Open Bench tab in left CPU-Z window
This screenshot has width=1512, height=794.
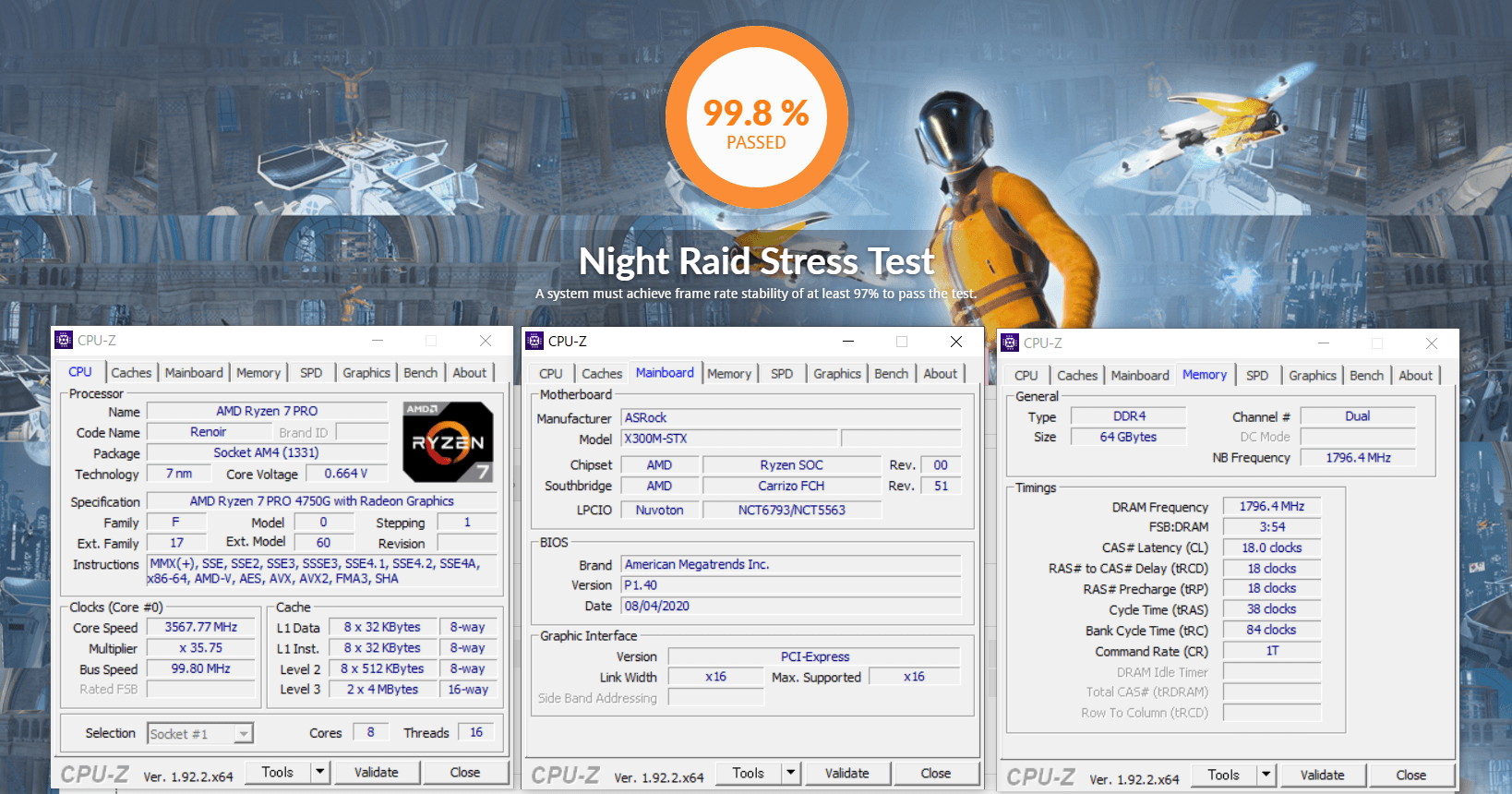coord(421,372)
